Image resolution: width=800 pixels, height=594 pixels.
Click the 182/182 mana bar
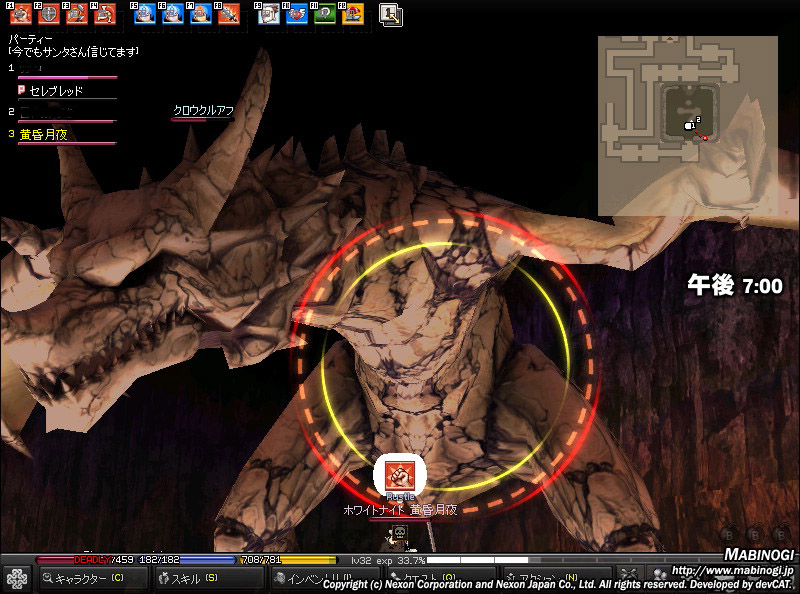click(x=186, y=560)
